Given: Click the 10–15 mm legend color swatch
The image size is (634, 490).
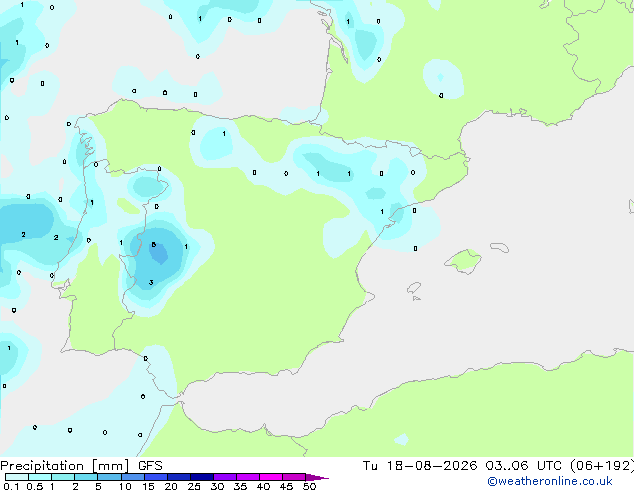Looking at the screenshot, I should (x=133, y=477).
